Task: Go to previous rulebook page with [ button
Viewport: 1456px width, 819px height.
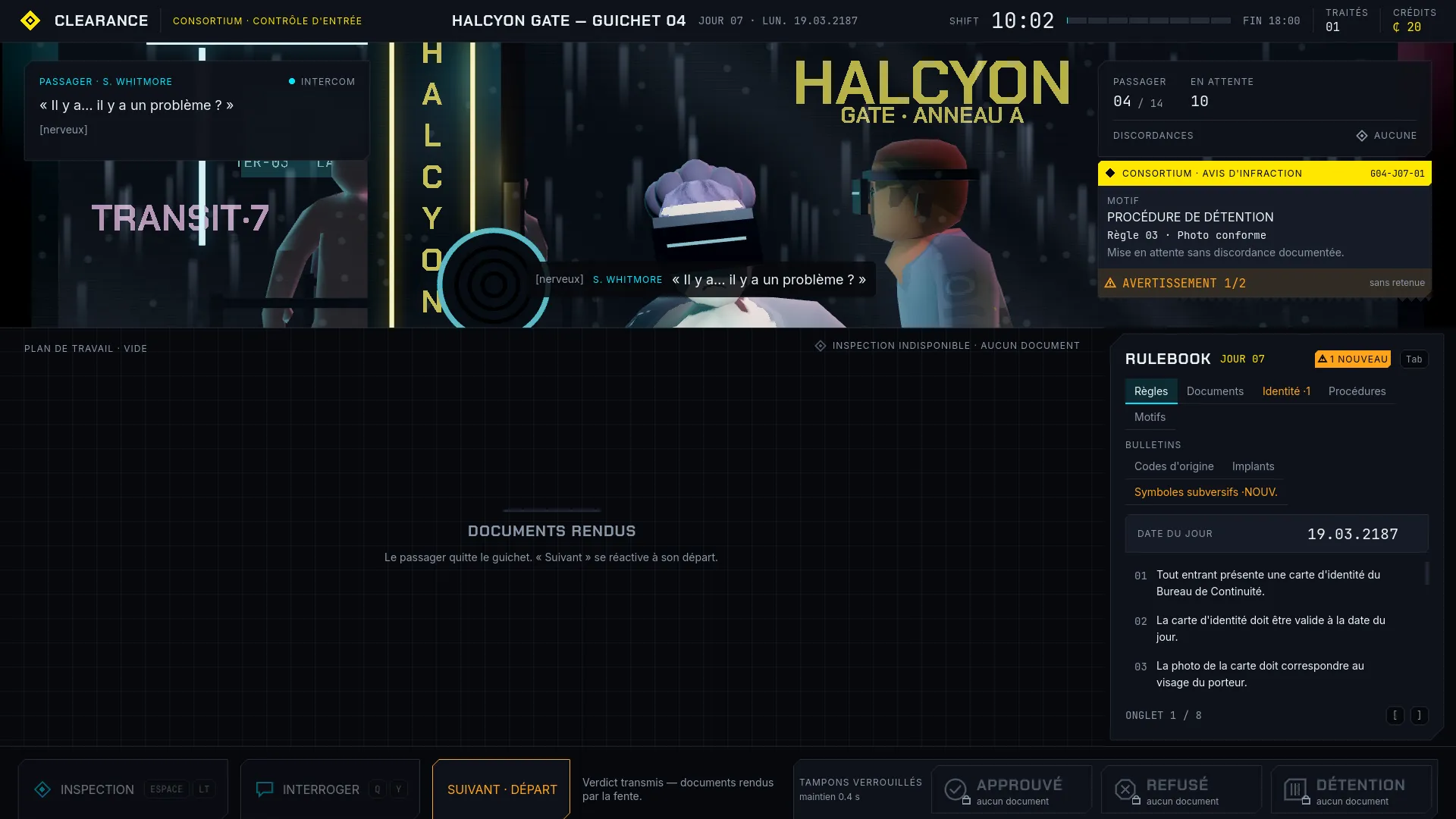Action: (x=1395, y=715)
